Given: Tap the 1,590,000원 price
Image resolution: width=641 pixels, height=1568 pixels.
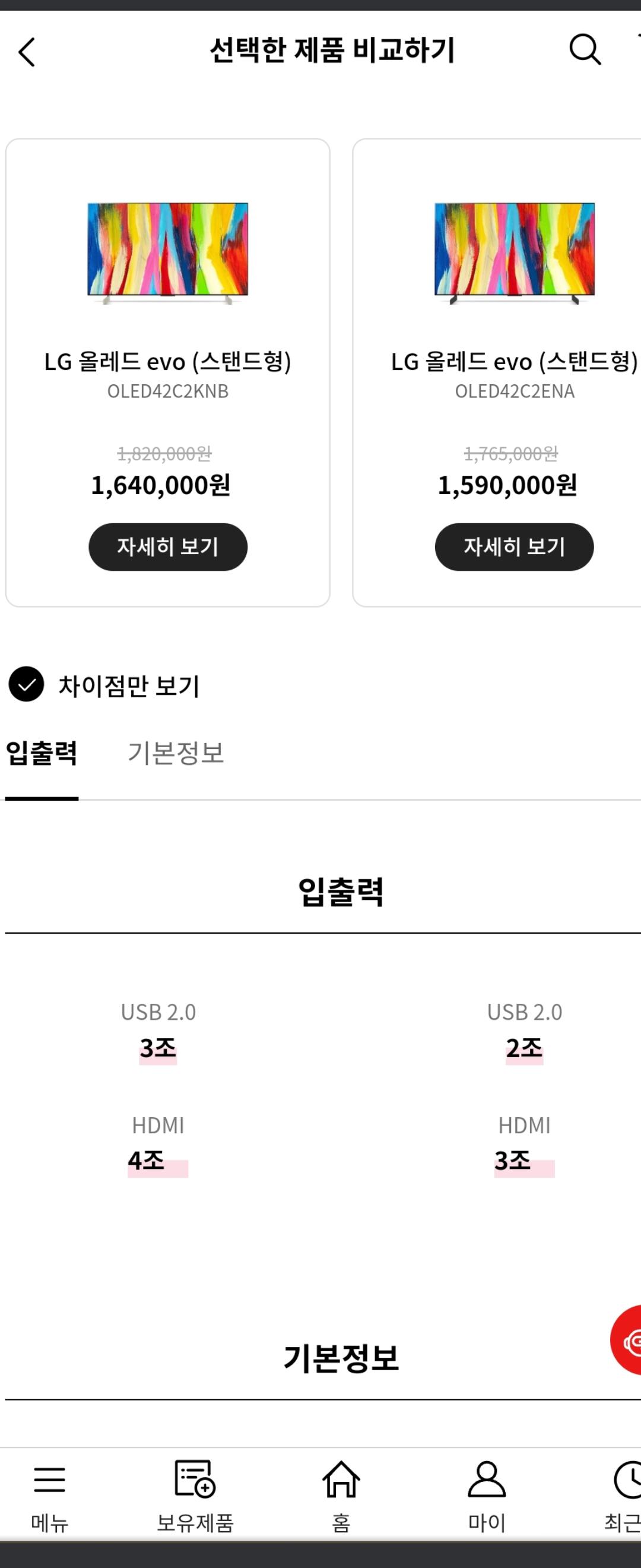Looking at the screenshot, I should tap(507, 486).
